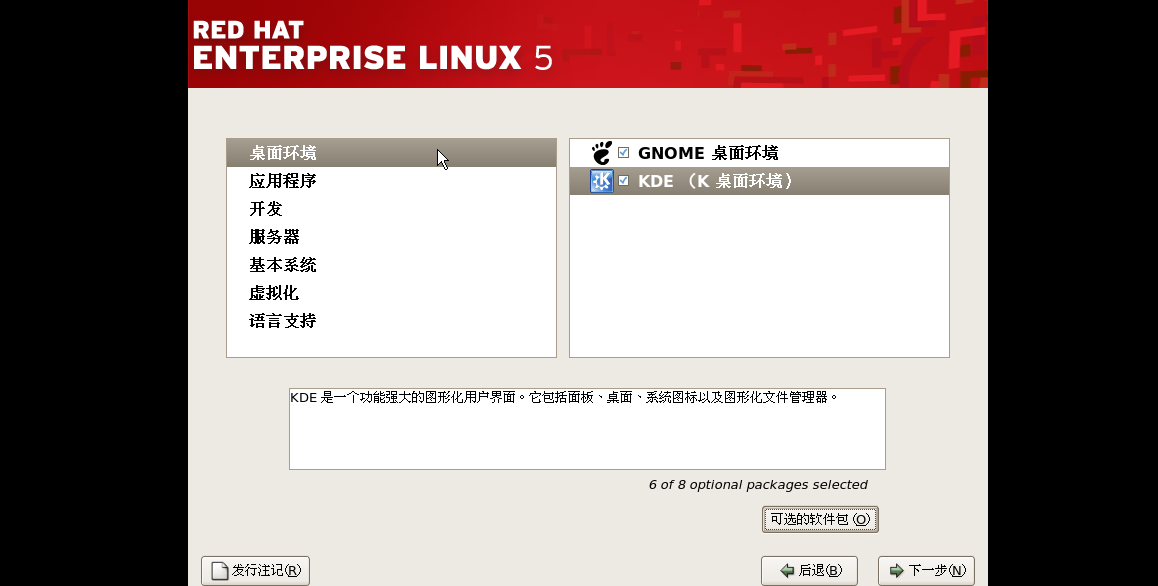
Task: Uncheck the KDE（K 桌面环境）checkbox
Action: click(623, 181)
